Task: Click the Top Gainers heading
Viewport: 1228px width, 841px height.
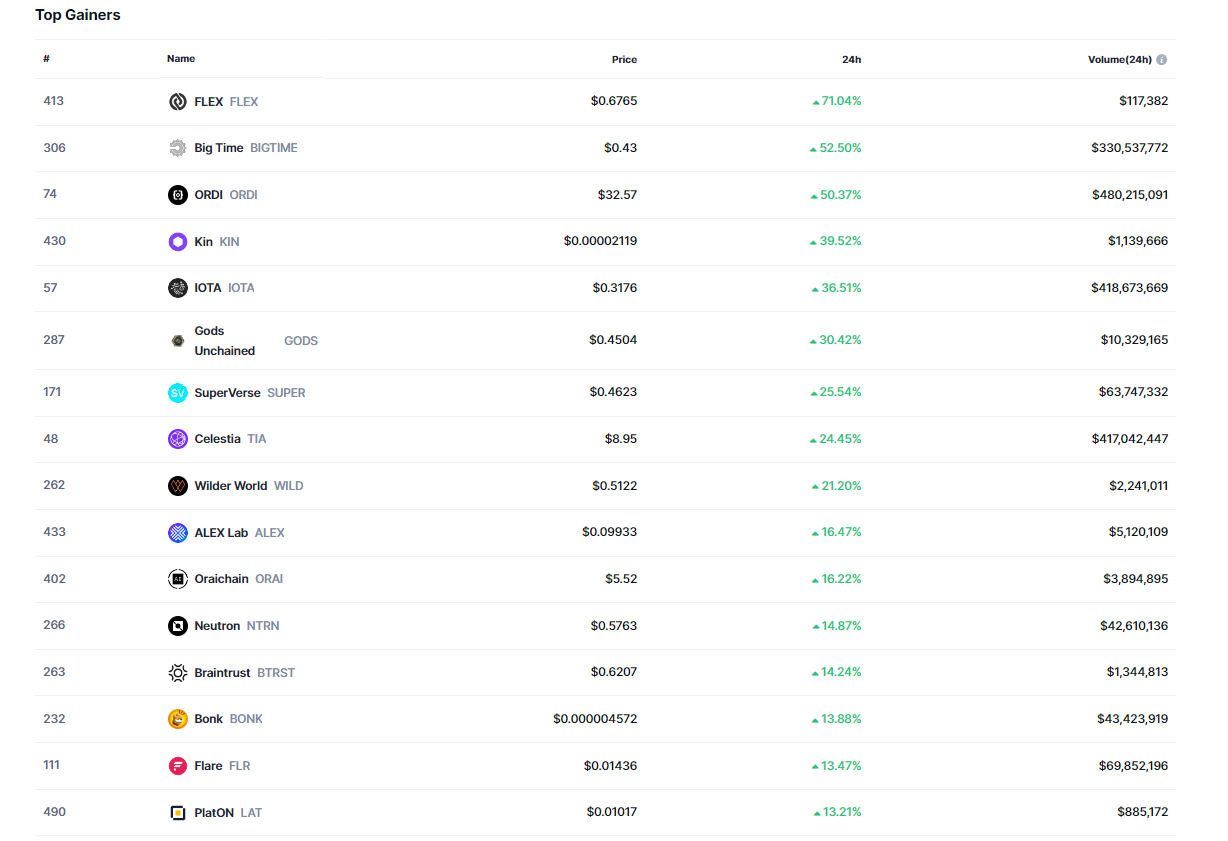Action: 78,15
